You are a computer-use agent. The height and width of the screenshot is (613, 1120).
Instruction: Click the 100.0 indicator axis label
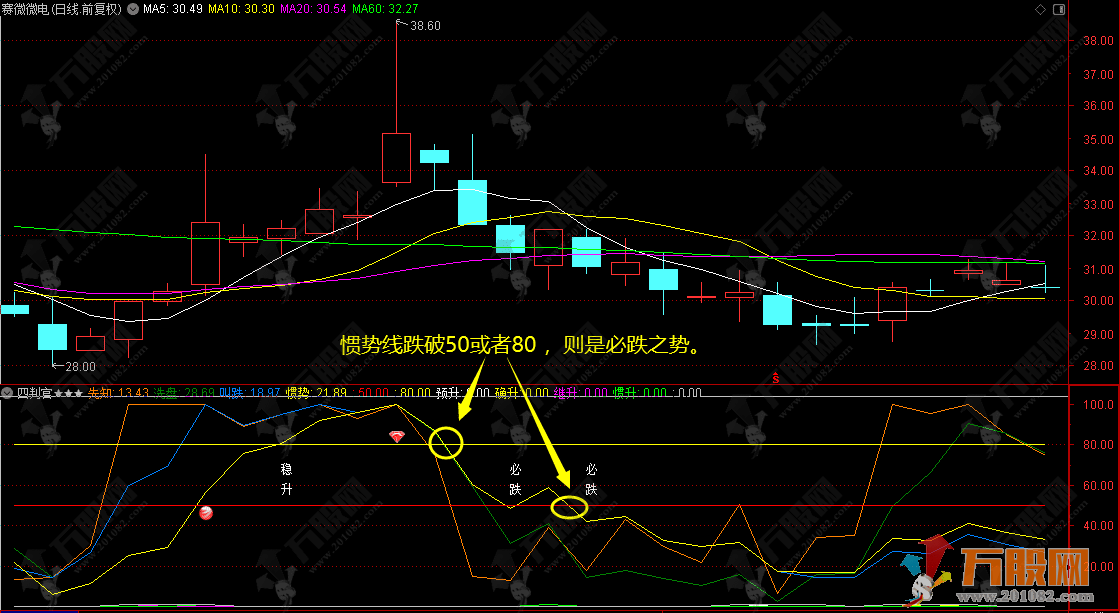(x=1098, y=404)
